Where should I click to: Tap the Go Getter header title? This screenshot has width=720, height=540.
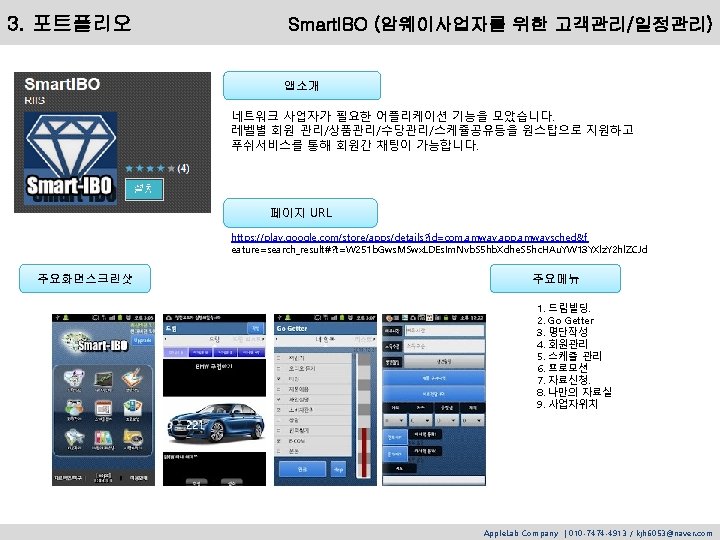pos(292,328)
